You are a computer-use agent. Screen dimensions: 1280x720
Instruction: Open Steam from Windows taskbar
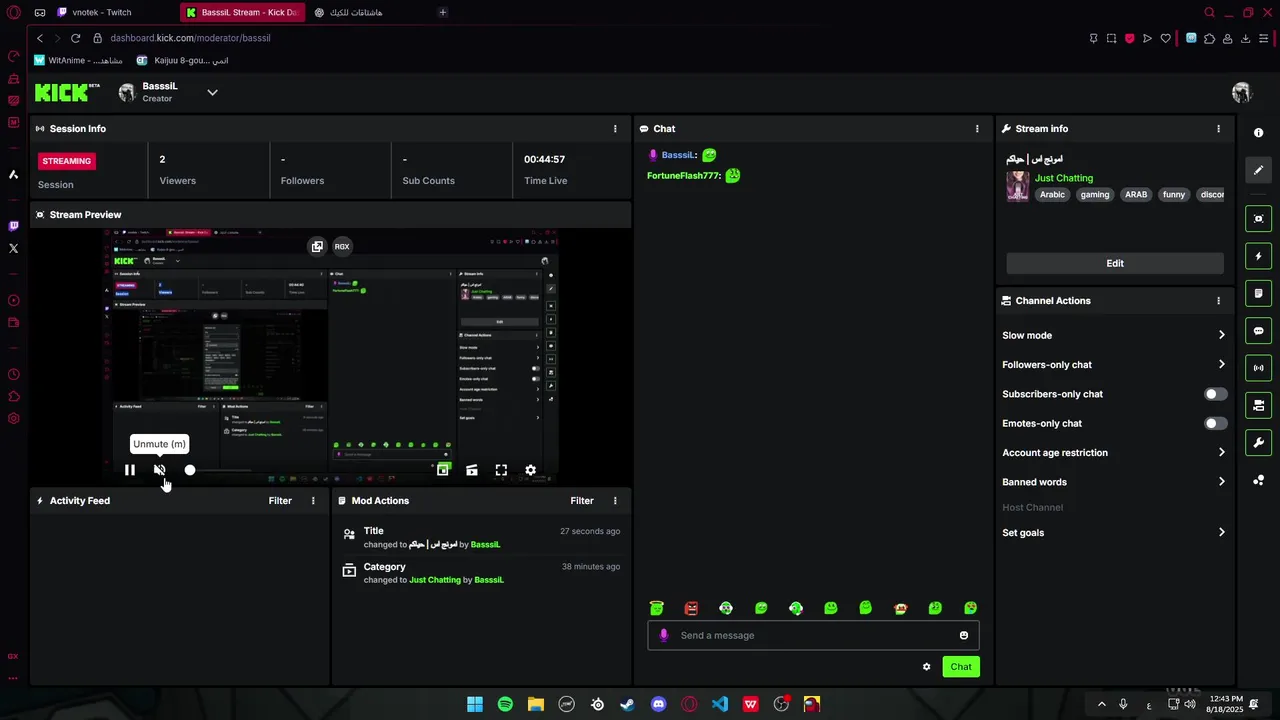pyautogui.click(x=627, y=704)
